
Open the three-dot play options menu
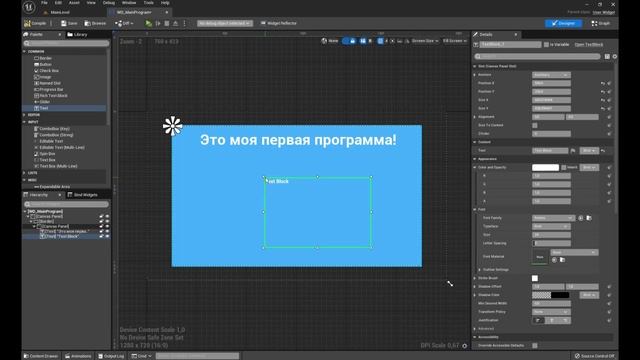(184, 23)
